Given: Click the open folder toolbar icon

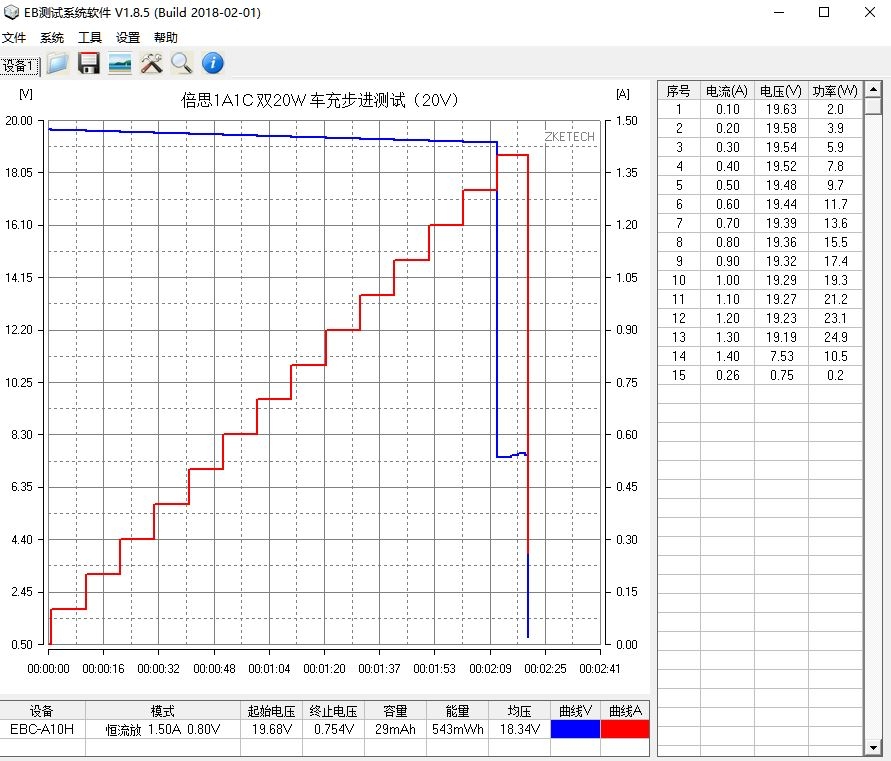Looking at the screenshot, I should (57, 64).
